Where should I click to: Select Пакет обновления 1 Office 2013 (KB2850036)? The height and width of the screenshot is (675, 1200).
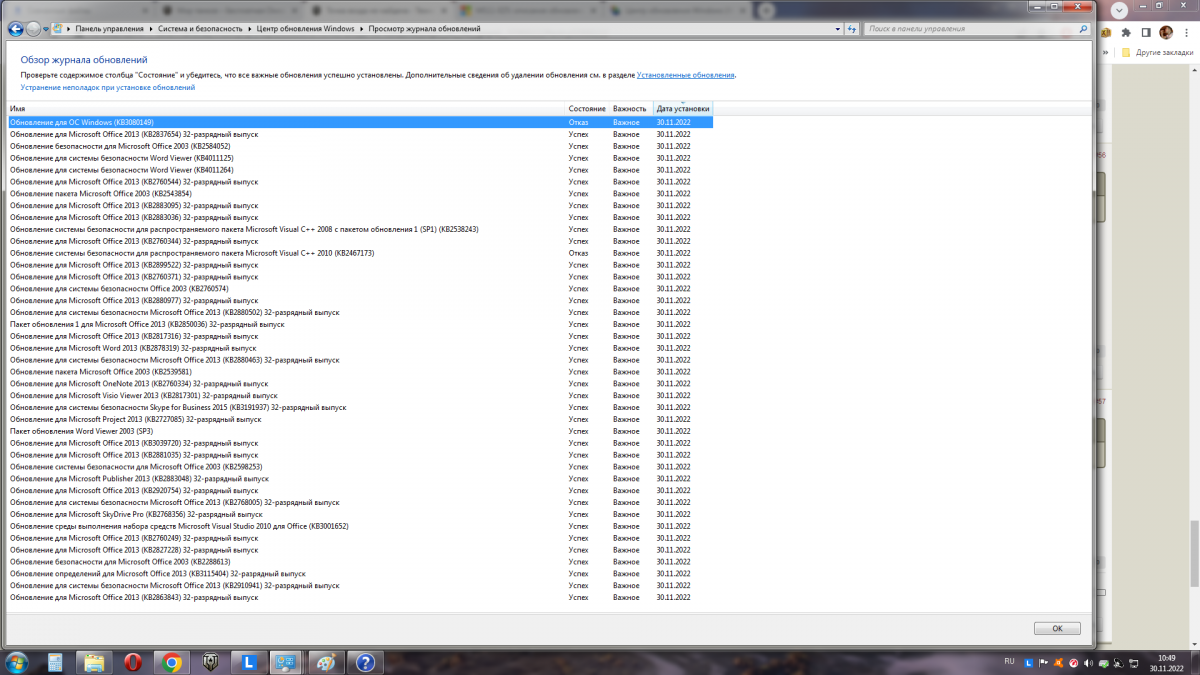tap(360, 324)
